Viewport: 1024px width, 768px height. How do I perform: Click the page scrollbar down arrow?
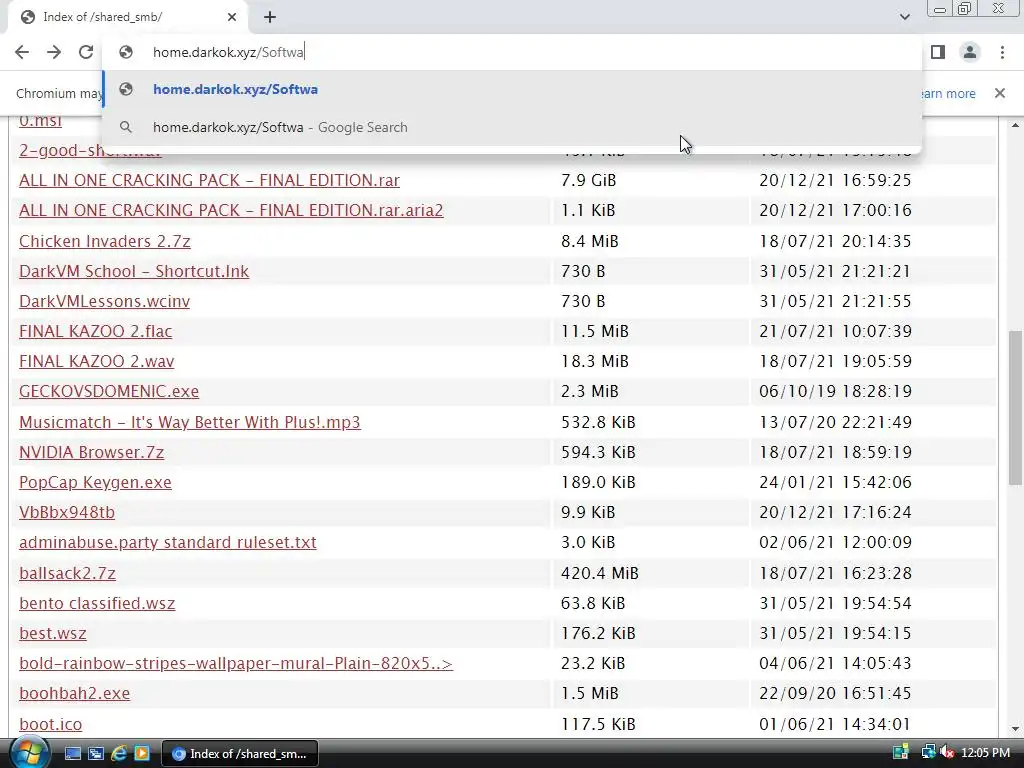1015,729
